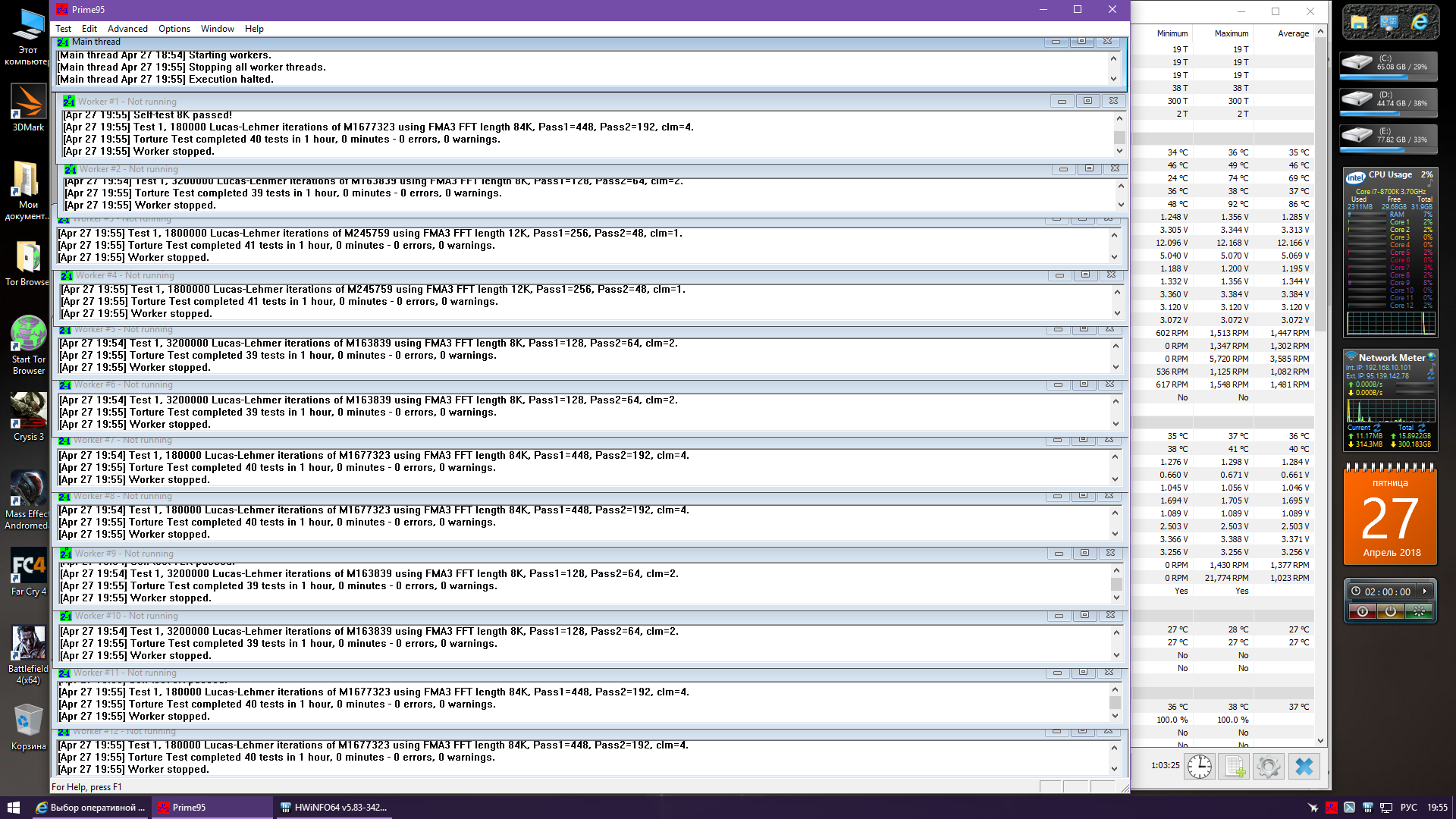The height and width of the screenshot is (819, 1456).
Task: Start the 02:00:00 timer play arrow
Action: [1424, 591]
